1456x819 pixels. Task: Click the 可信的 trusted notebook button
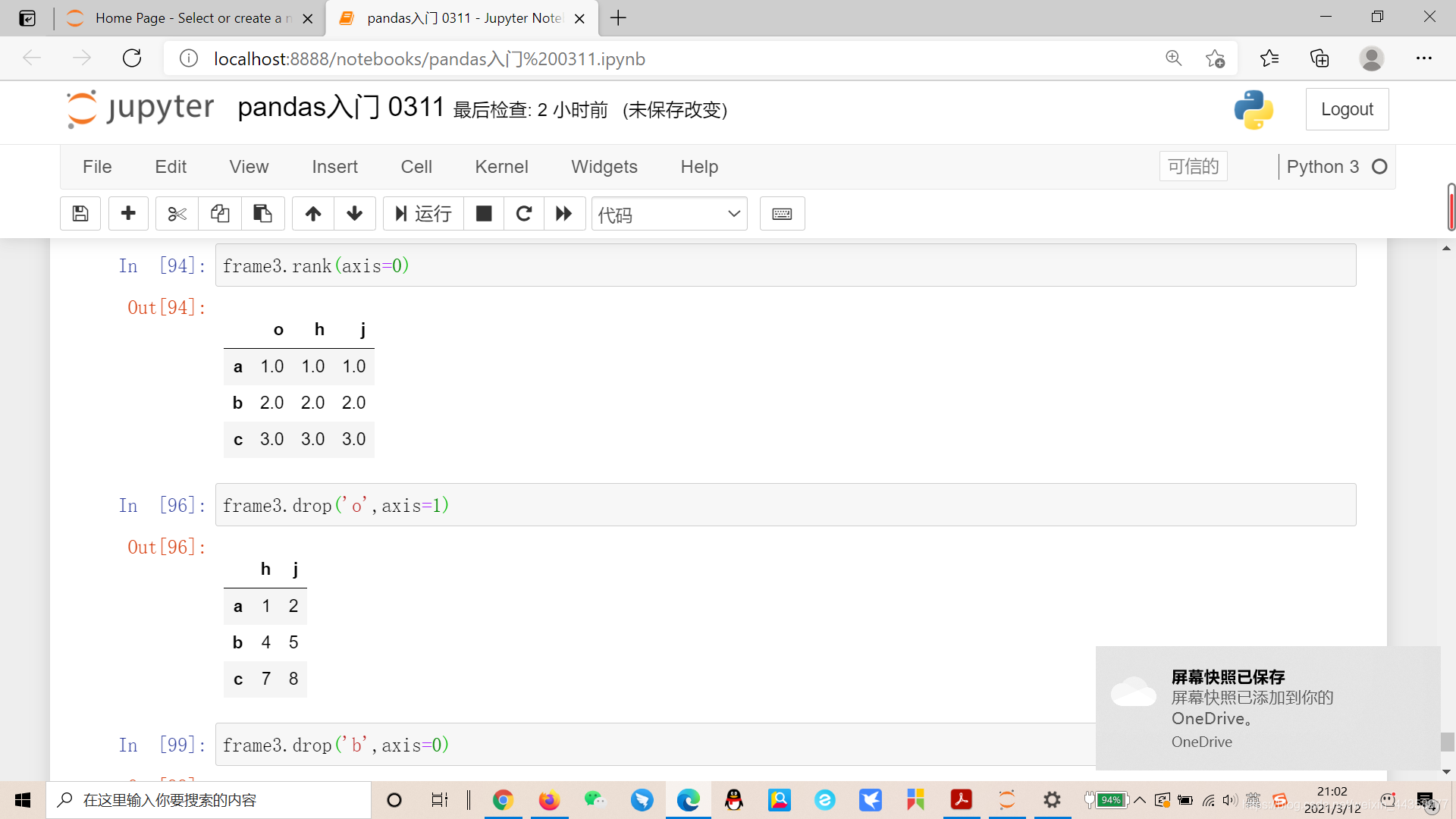[1193, 166]
